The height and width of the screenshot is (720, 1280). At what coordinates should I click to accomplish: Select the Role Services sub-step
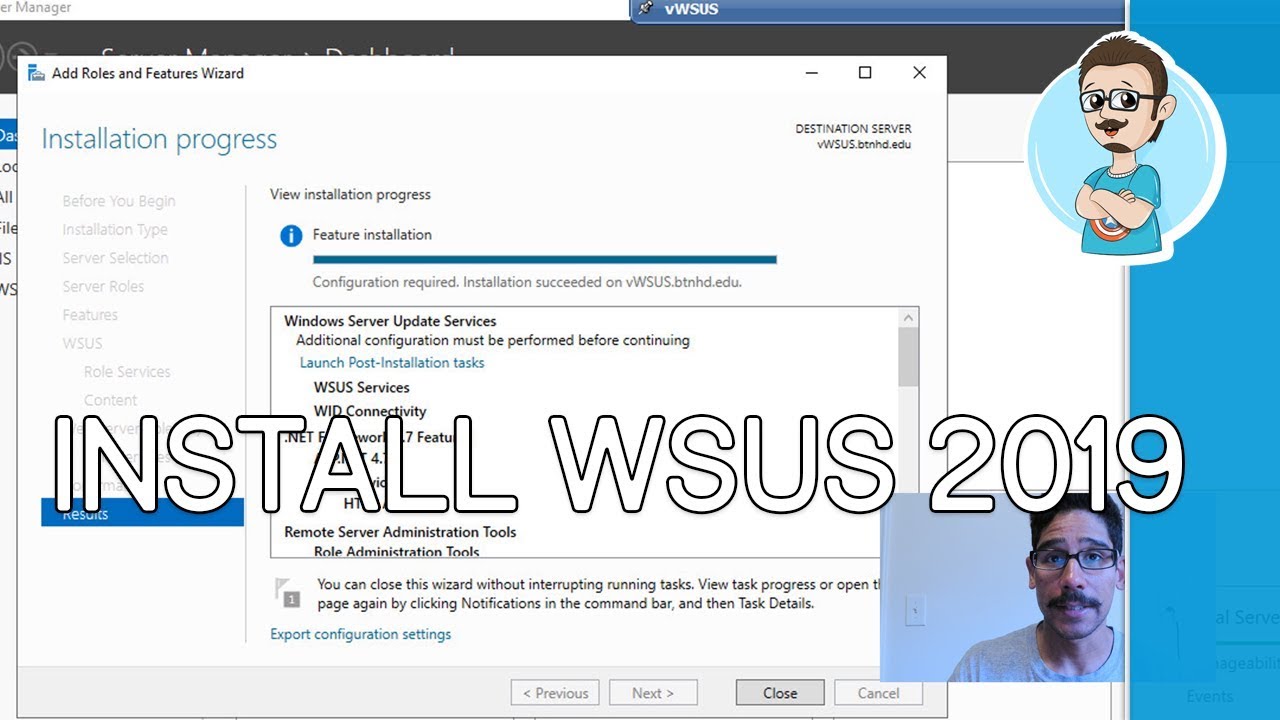[127, 371]
